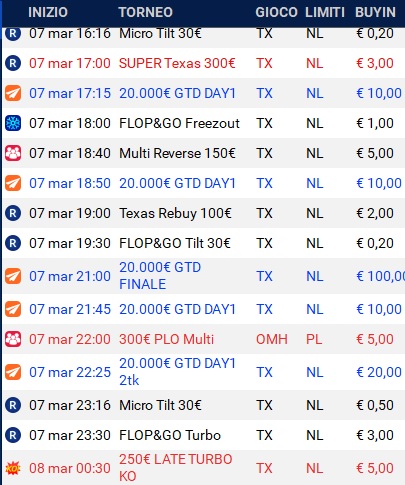The height and width of the screenshot is (485, 405).
Task: Open the SUPER Texas 300€ tournament
Action: tap(177, 63)
